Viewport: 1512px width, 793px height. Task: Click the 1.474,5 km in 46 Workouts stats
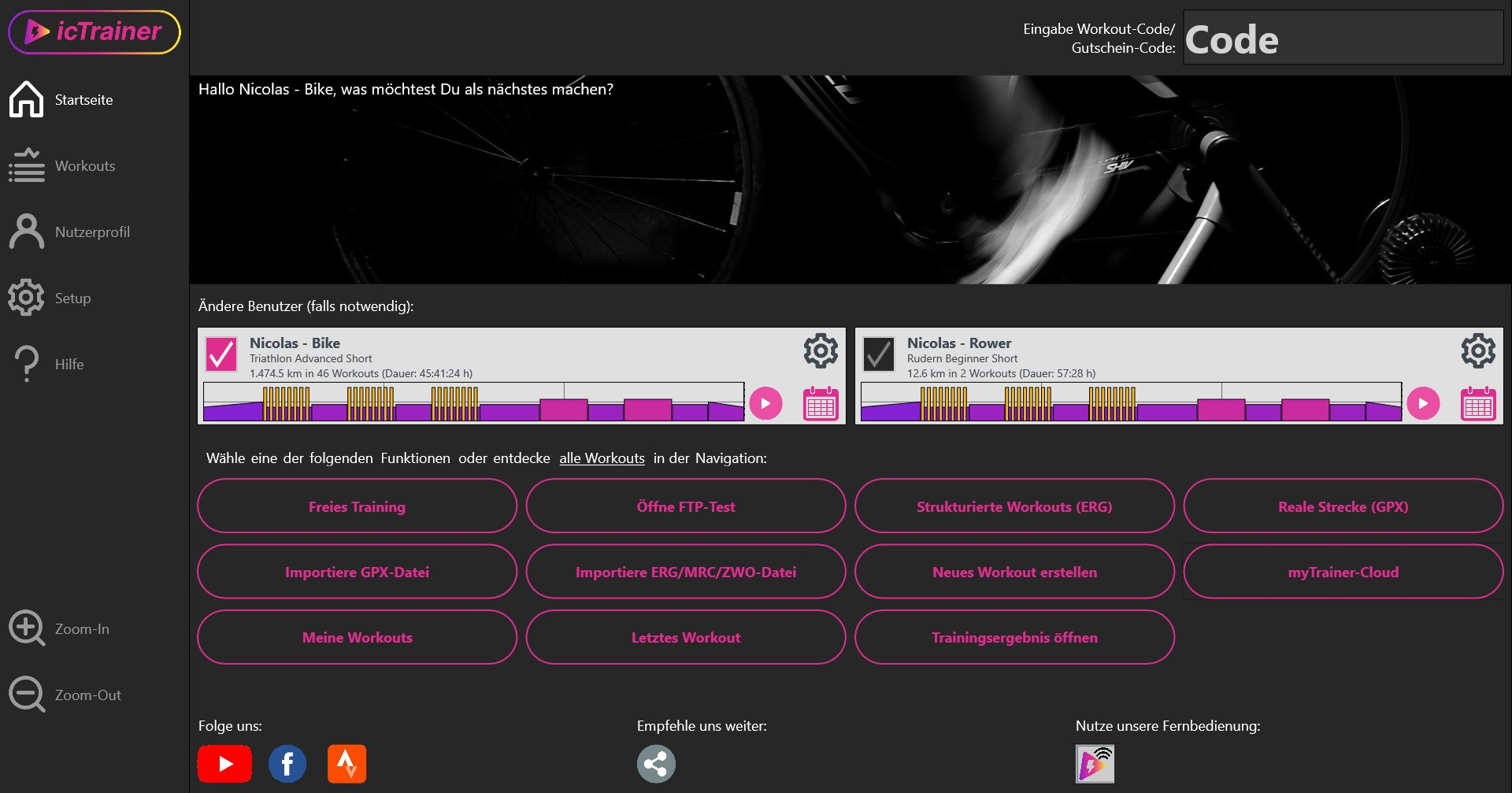point(361,373)
